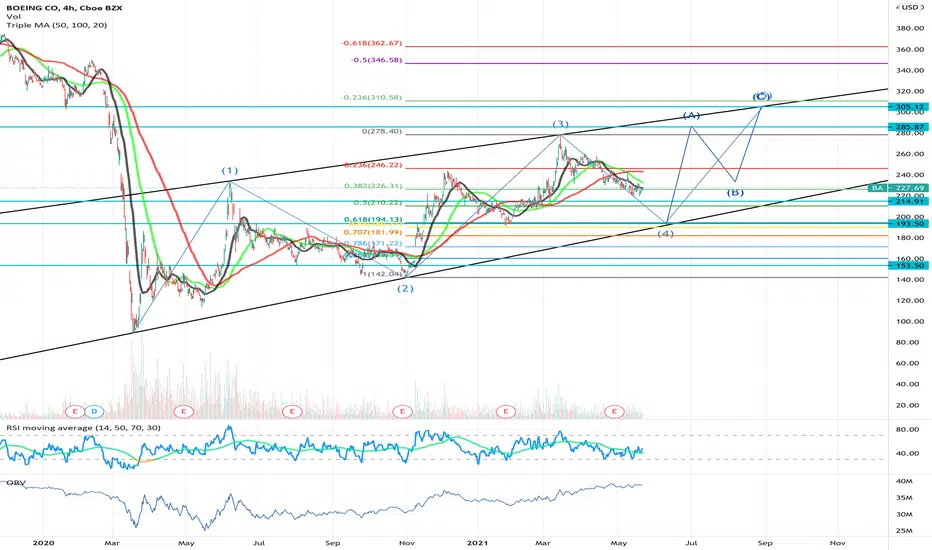The image size is (932, 550).
Task: Click the USD currency label on price axis
Action: (909, 7)
